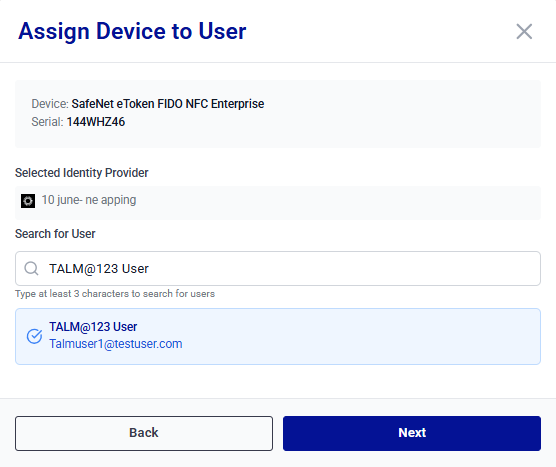Click the Assign Device to User title
Screen dimensions: 556x467
point(132,32)
